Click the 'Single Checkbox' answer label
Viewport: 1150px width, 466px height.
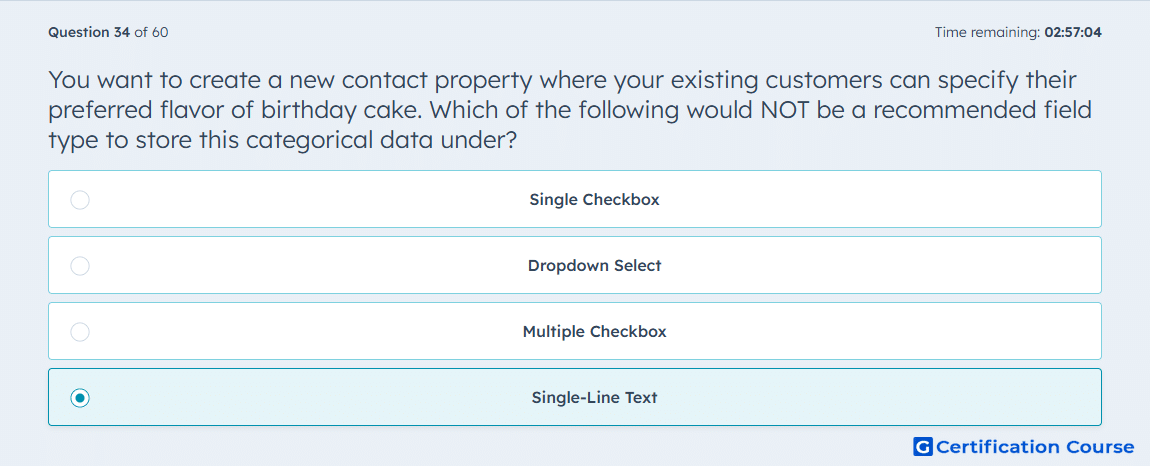(x=594, y=200)
